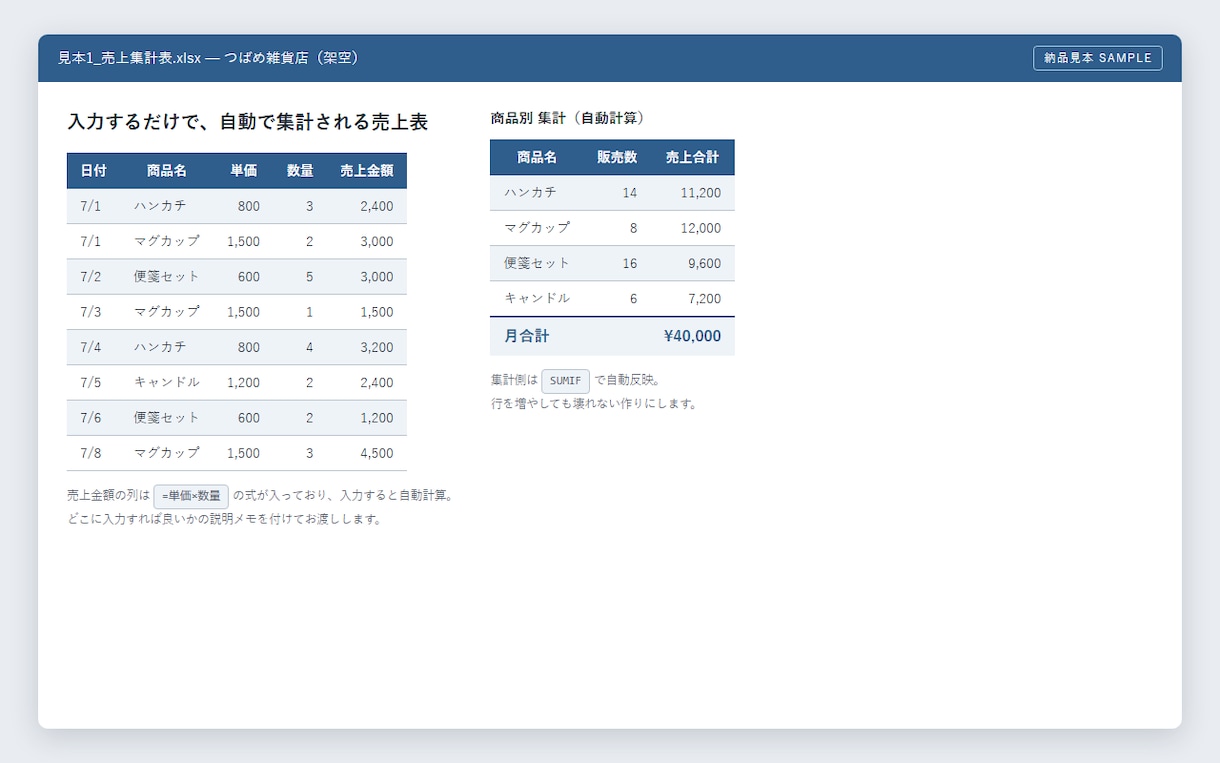Click the 売上金額 column header
The image size is (1220, 763).
(x=367, y=171)
